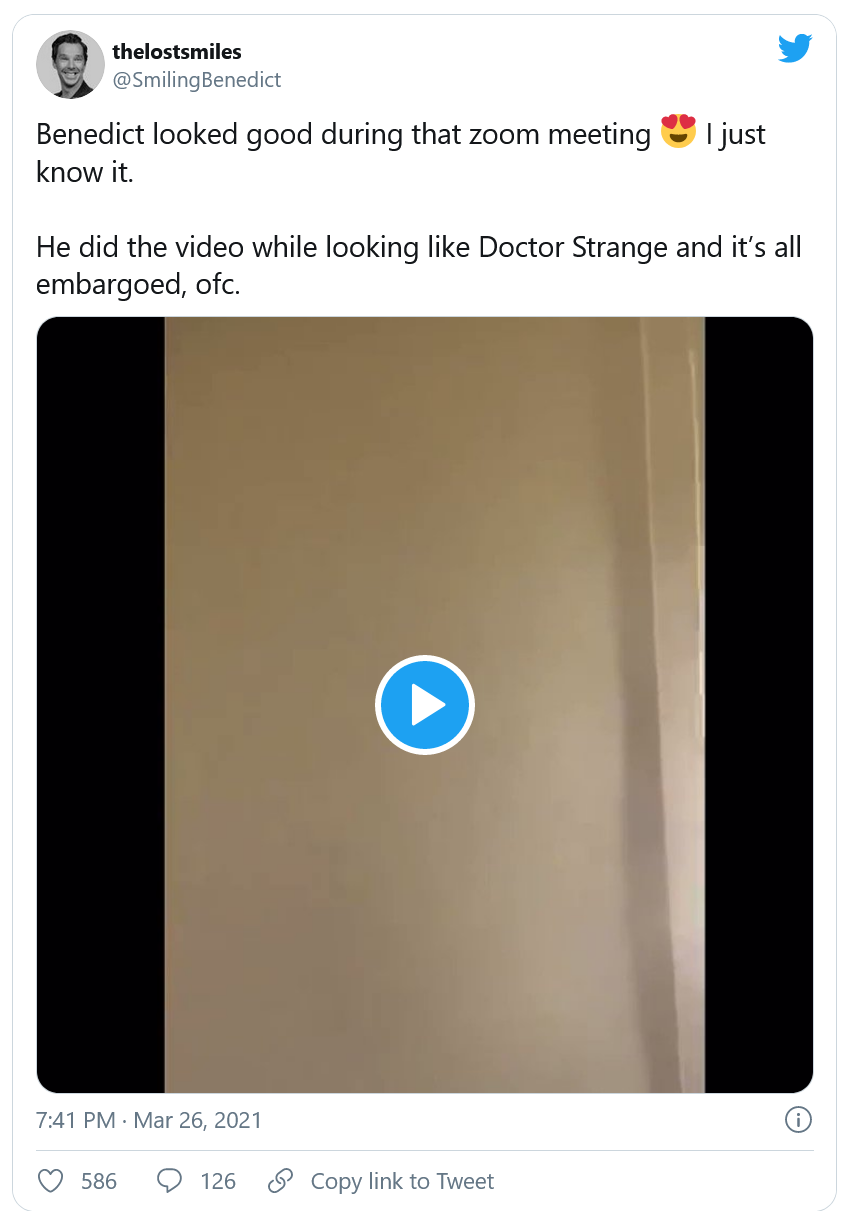
Task: Select Copy link to Tweet text
Action: [x=402, y=1181]
